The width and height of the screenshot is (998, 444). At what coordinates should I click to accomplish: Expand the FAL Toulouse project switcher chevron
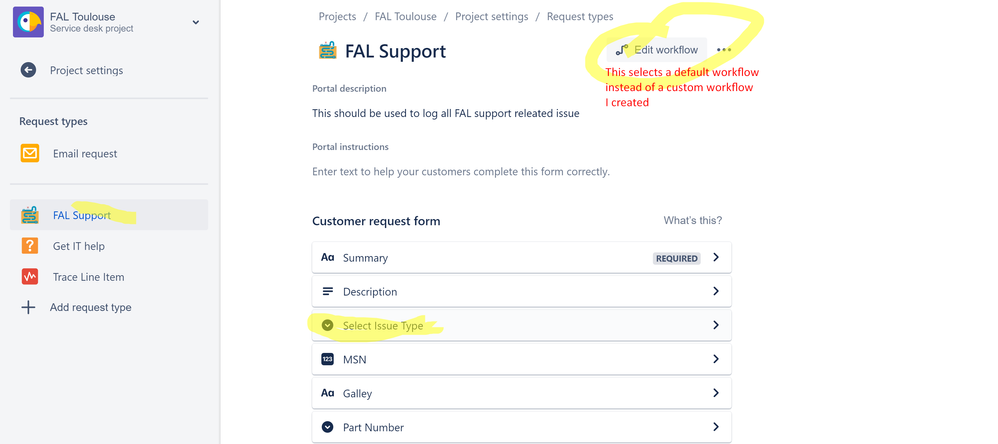(x=195, y=22)
